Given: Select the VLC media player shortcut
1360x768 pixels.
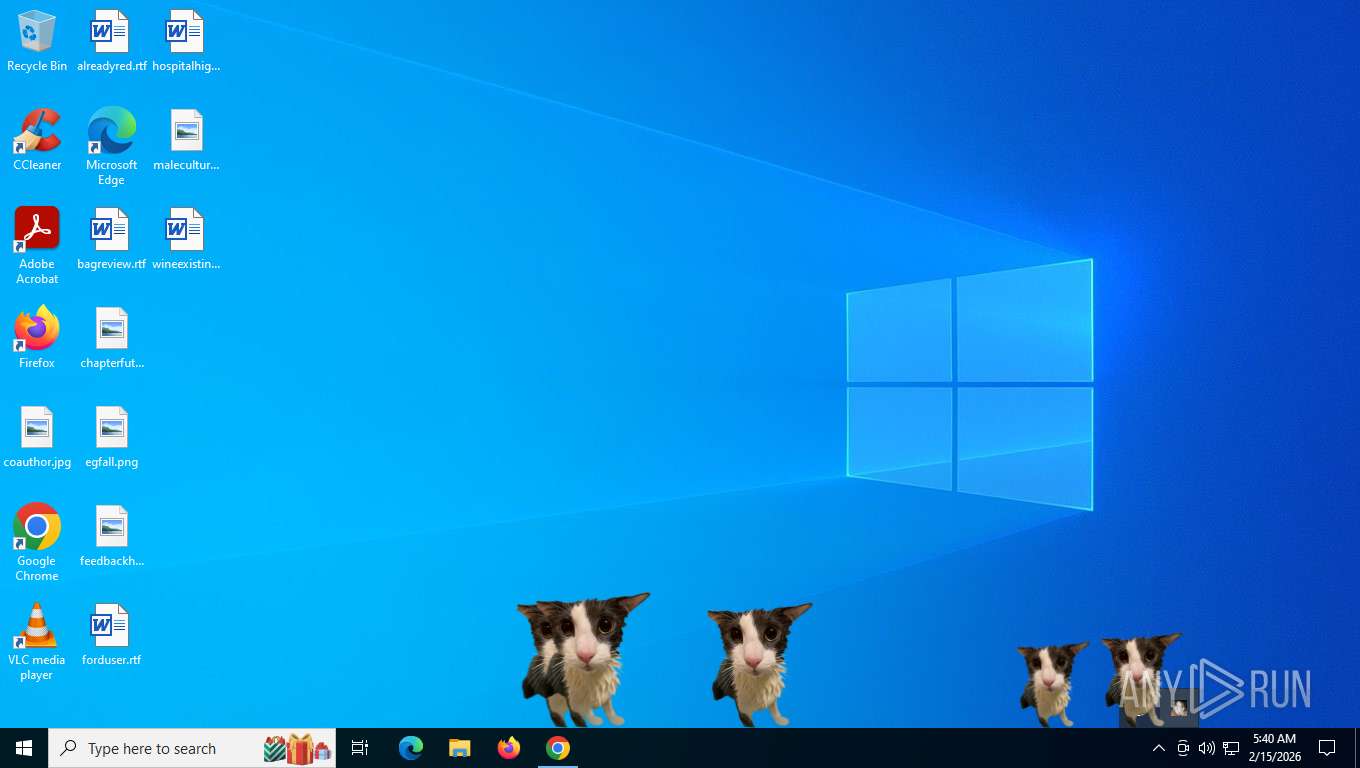Looking at the screenshot, I should pos(37,642).
